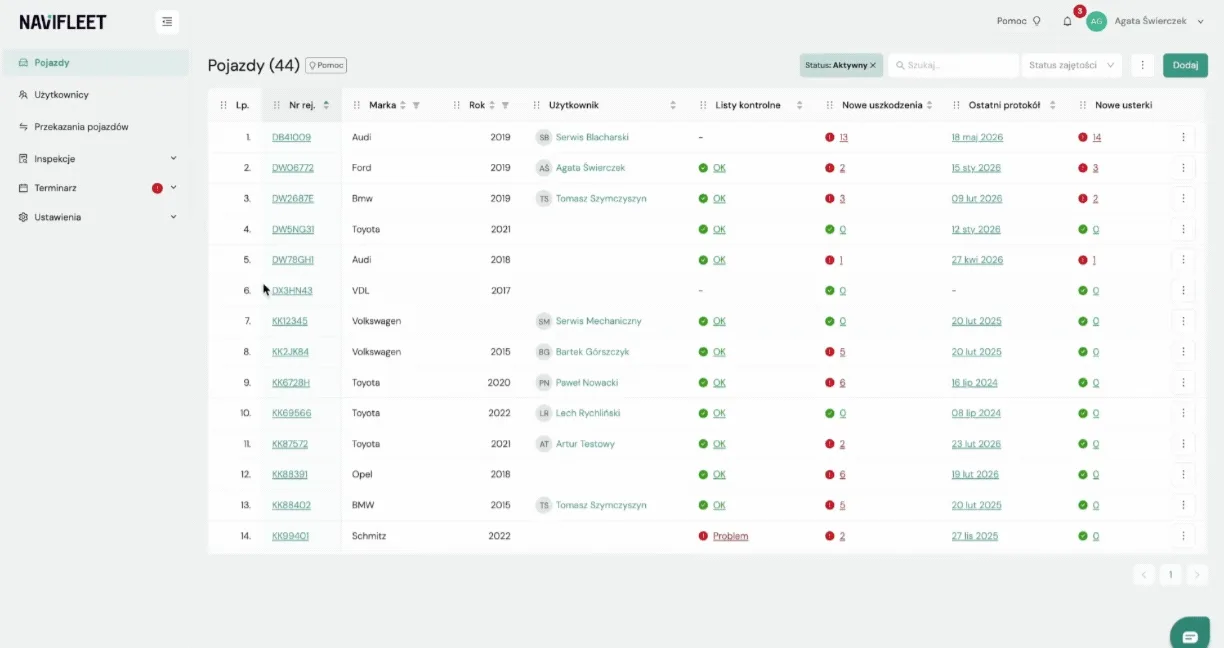Click the AG user avatar icon
The width and height of the screenshot is (1224, 648).
tap(1097, 21)
